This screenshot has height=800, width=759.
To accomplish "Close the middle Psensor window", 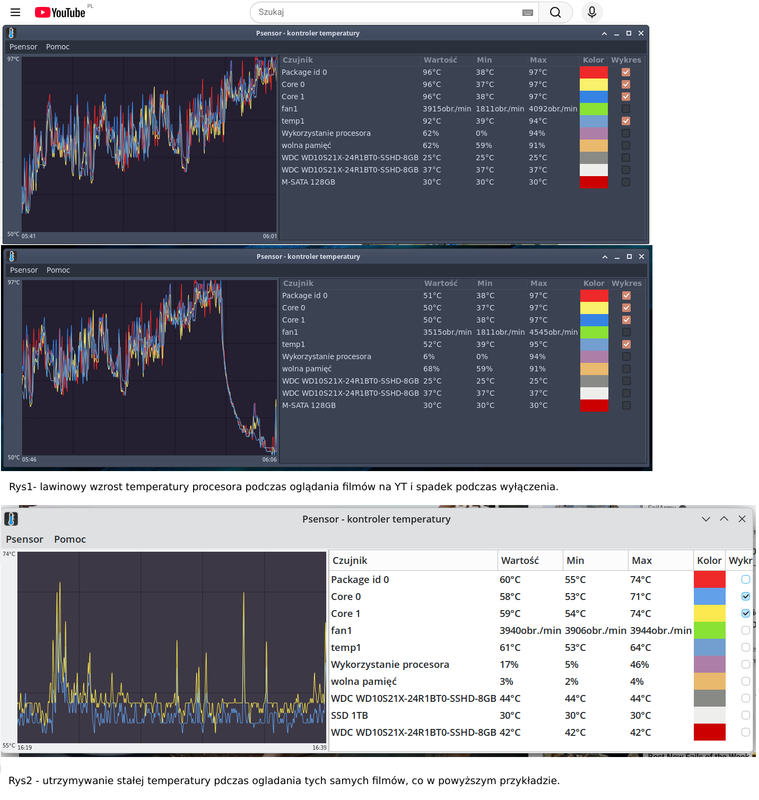I will (642, 257).
